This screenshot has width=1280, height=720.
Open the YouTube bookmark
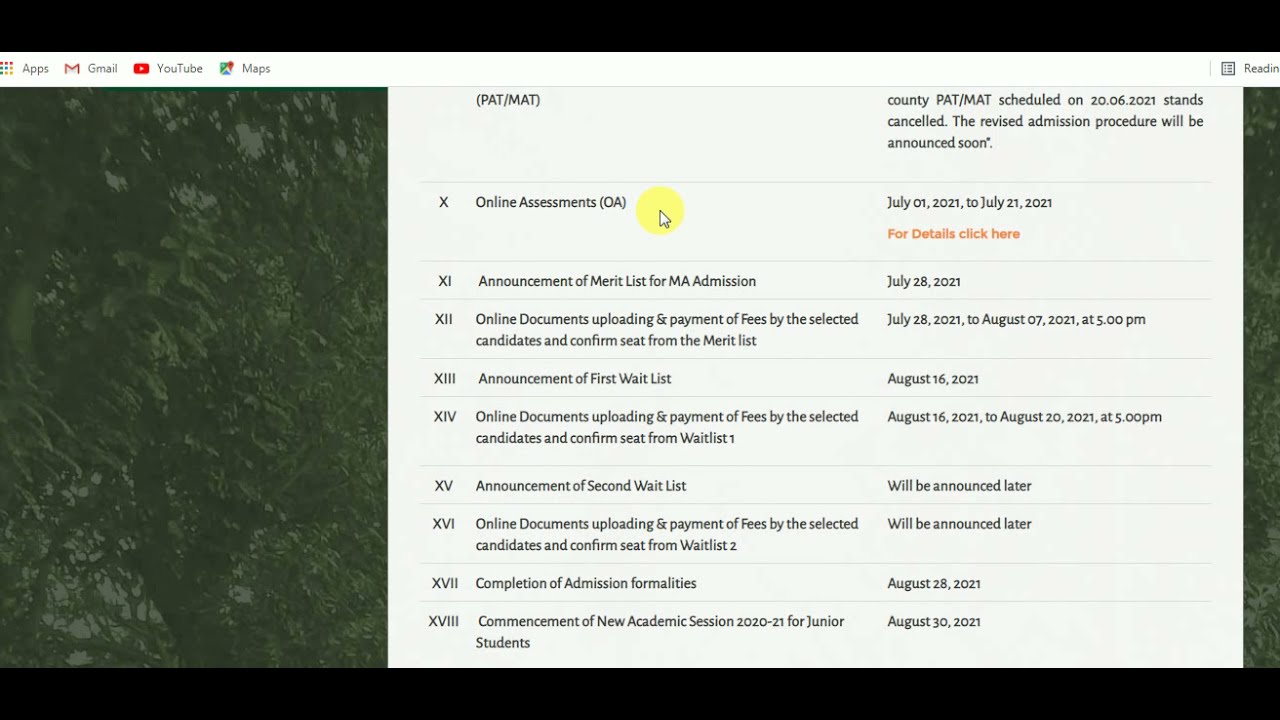click(168, 68)
